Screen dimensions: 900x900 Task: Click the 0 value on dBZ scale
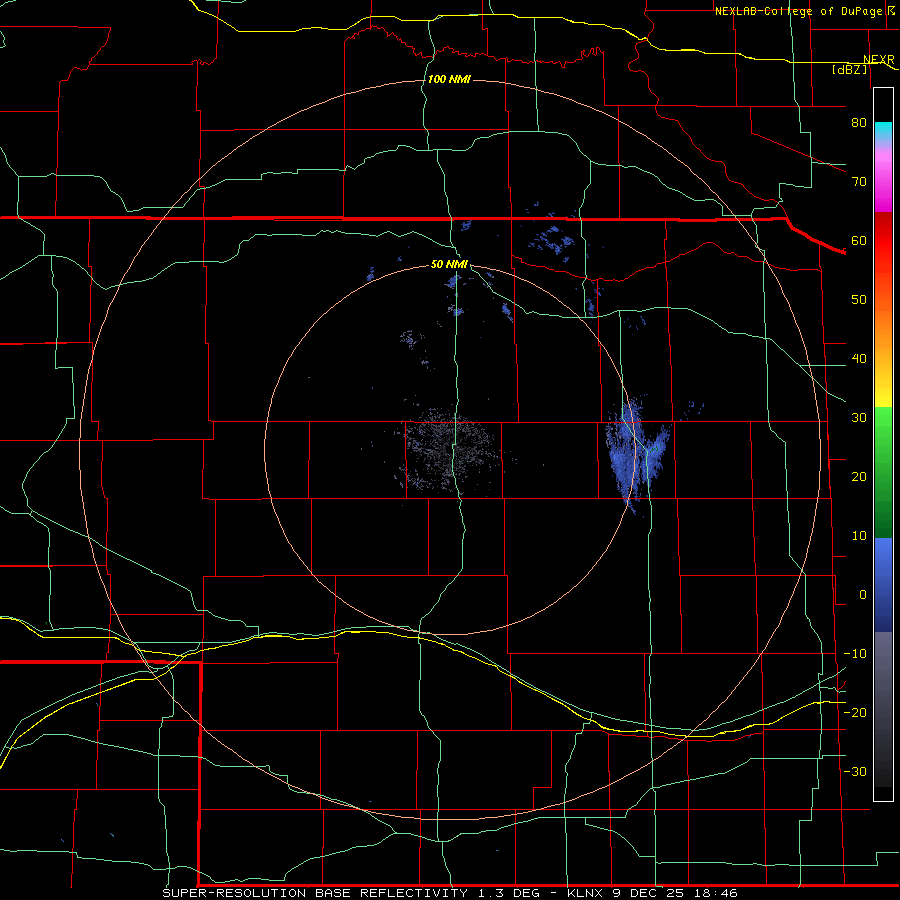[x=863, y=595]
